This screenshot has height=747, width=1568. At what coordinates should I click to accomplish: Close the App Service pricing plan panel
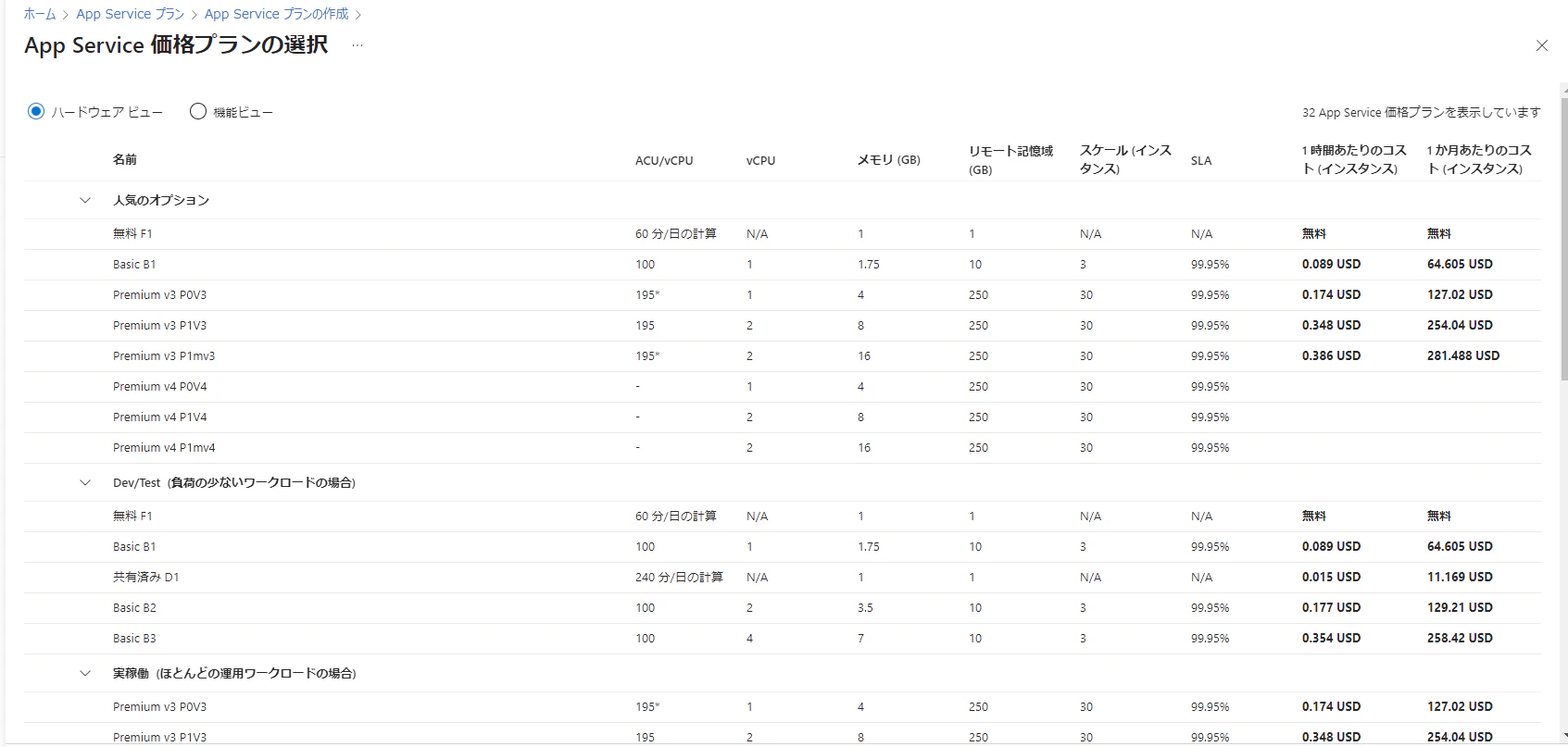point(1542,45)
